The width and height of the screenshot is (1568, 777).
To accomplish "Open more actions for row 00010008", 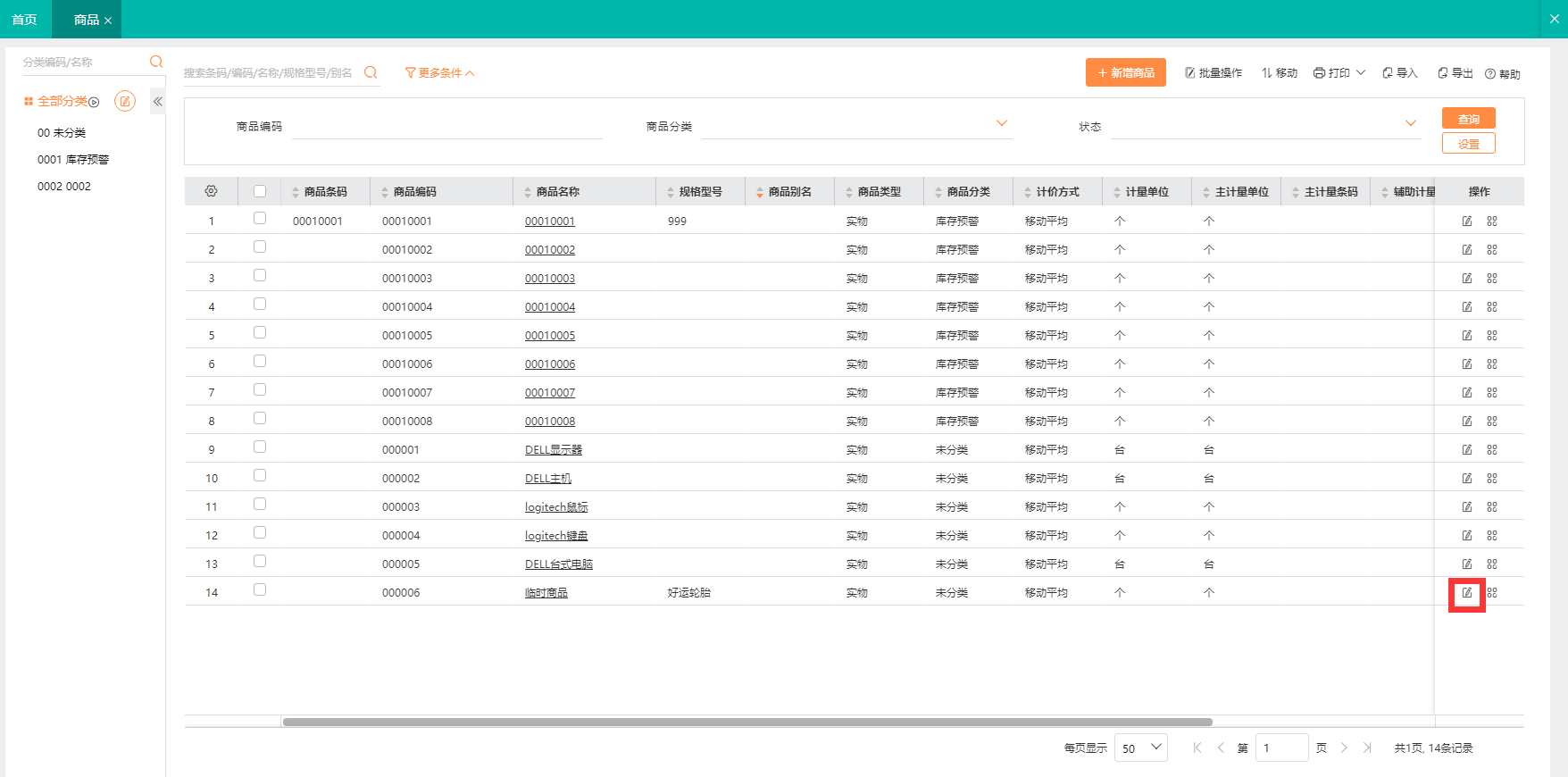I will (1492, 421).
